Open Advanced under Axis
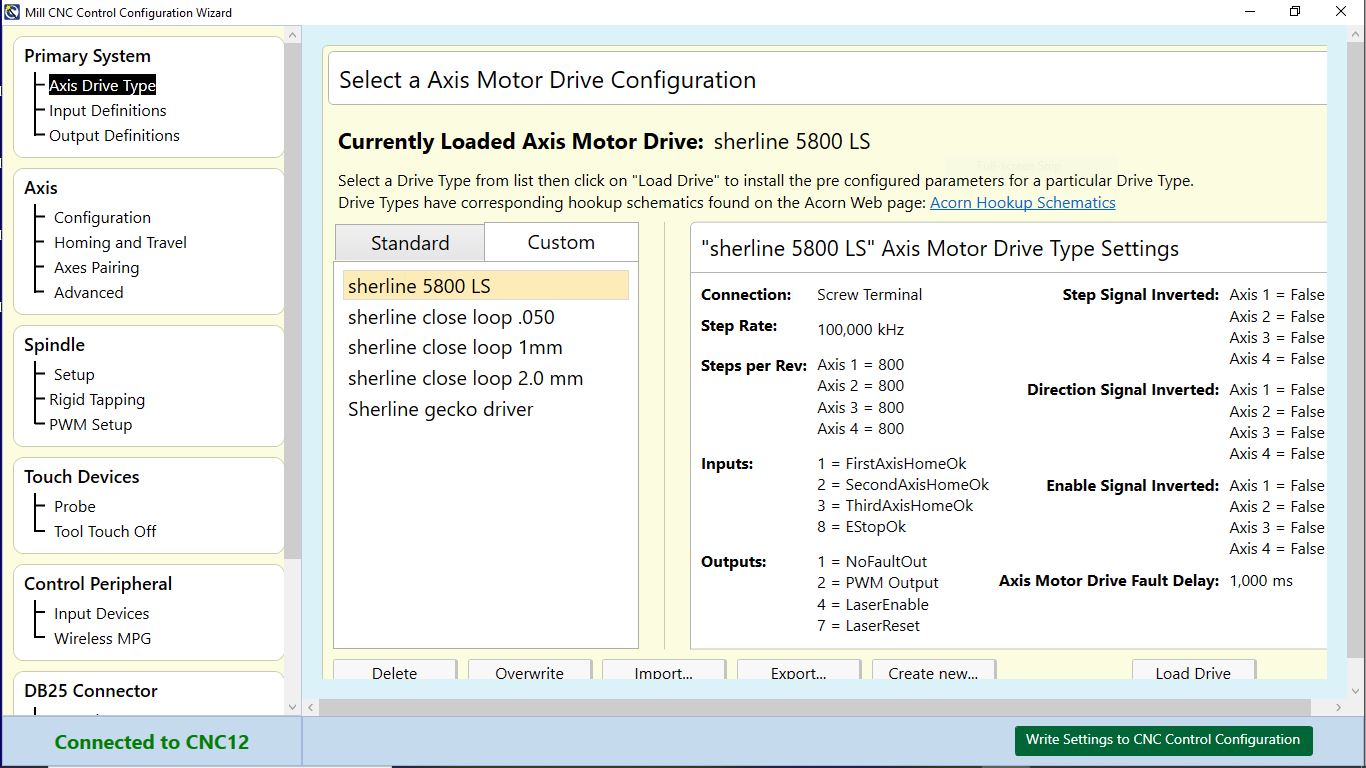The height and width of the screenshot is (768, 1366). [x=88, y=293]
